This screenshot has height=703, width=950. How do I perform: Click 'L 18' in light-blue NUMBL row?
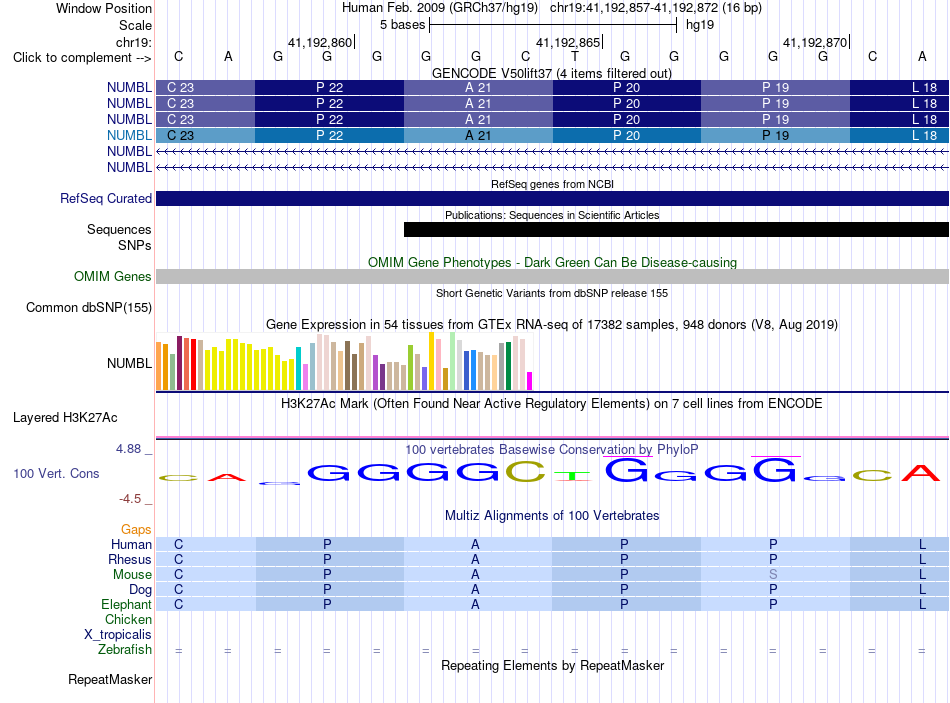[x=925, y=136]
